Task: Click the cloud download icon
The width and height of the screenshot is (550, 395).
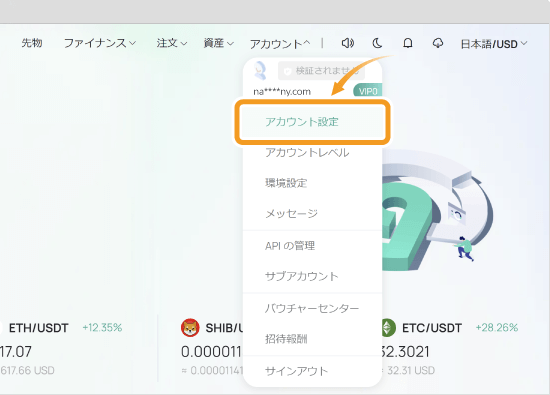Action: tap(438, 43)
